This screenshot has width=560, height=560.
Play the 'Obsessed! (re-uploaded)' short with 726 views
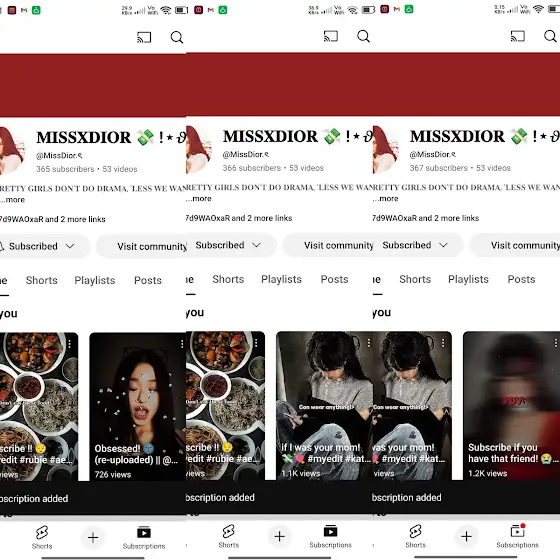click(x=138, y=406)
